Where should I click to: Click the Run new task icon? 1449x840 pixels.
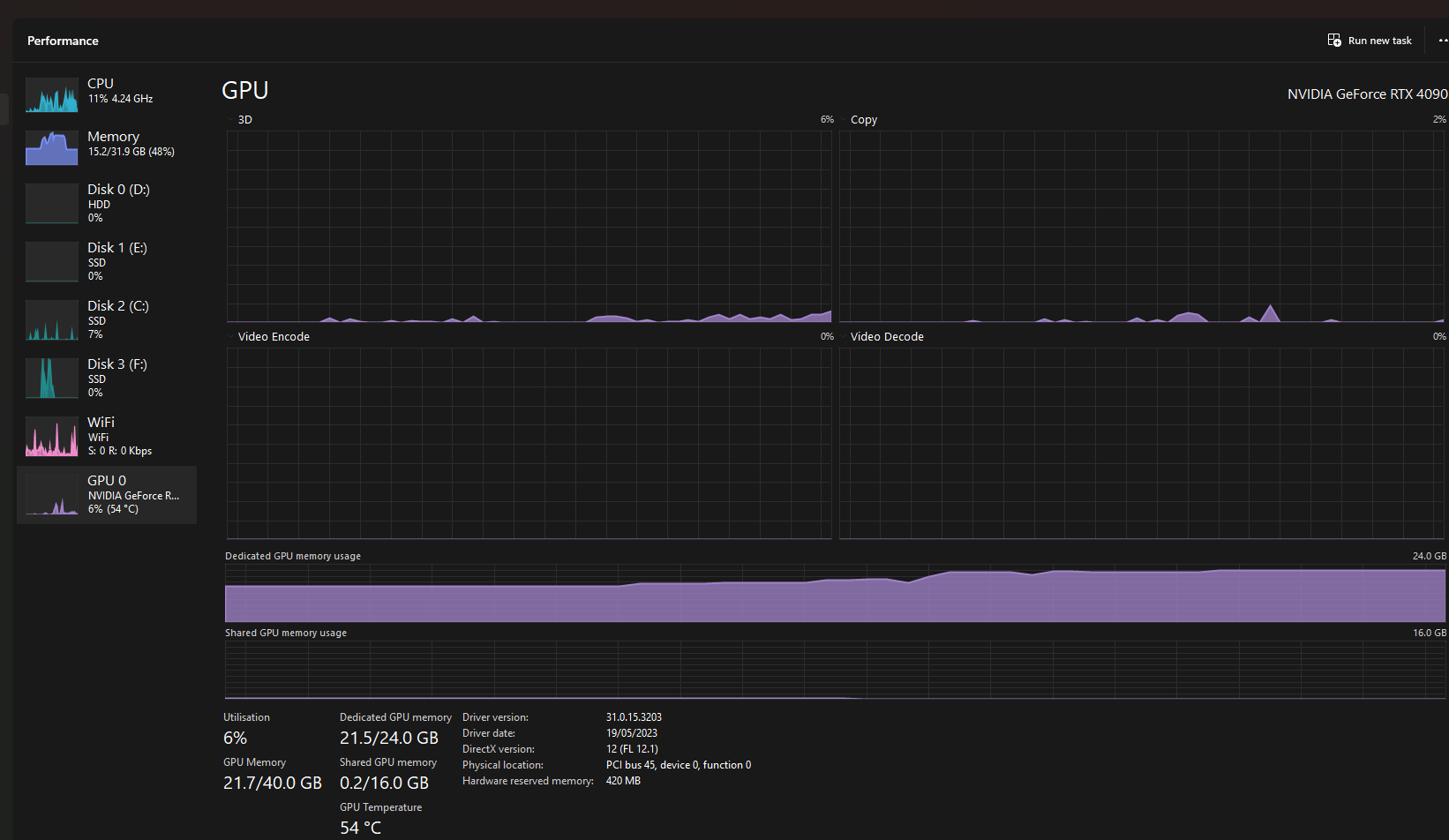[1333, 40]
